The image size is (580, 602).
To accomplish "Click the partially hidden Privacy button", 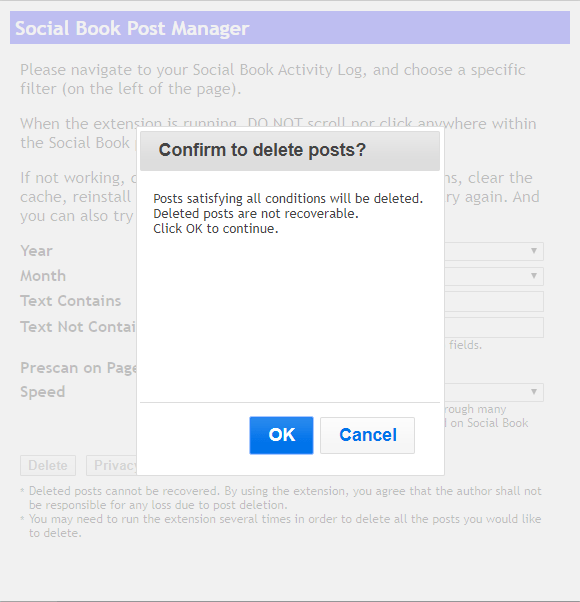I will click(112, 465).
